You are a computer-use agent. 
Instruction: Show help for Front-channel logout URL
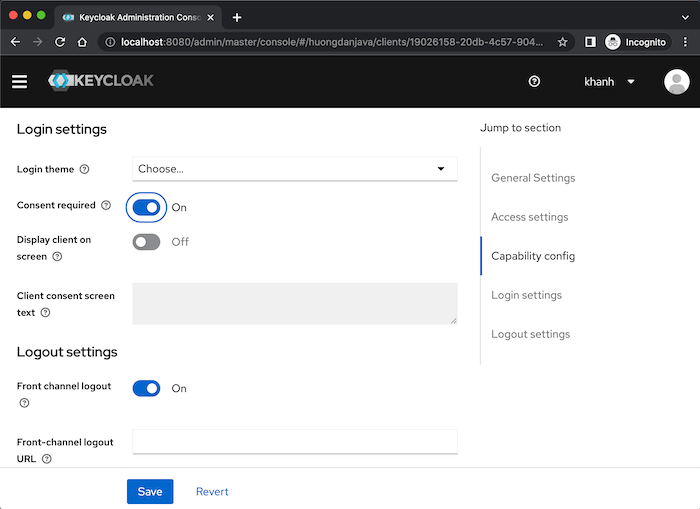[x=46, y=459]
